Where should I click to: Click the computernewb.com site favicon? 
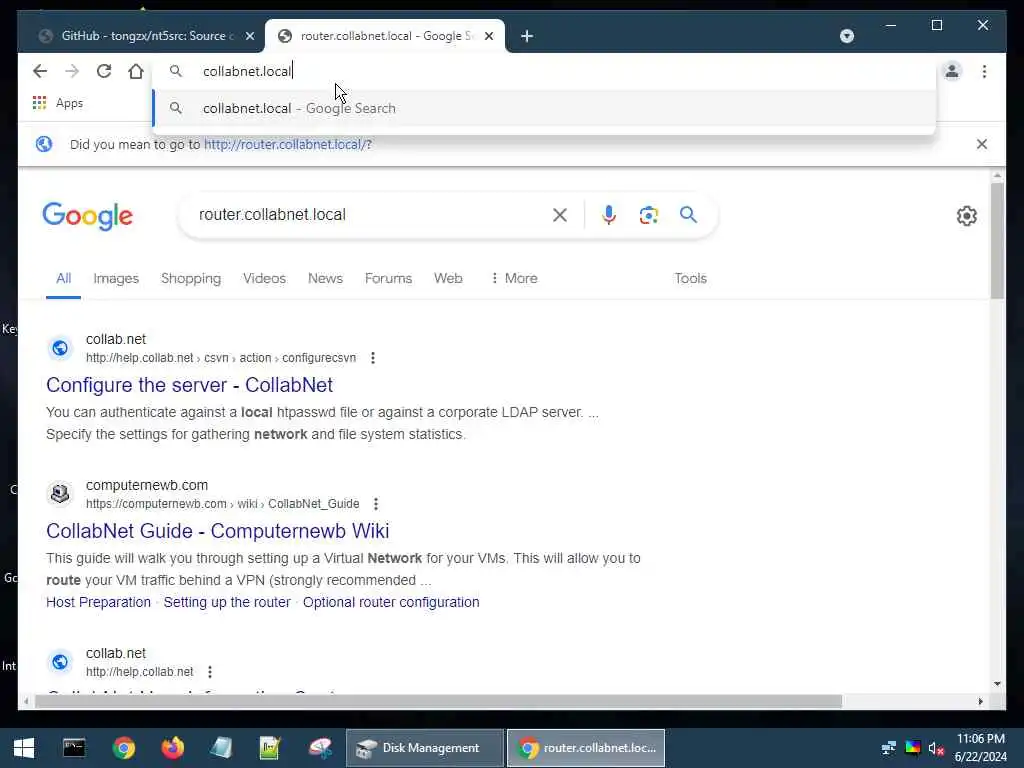click(x=60, y=494)
